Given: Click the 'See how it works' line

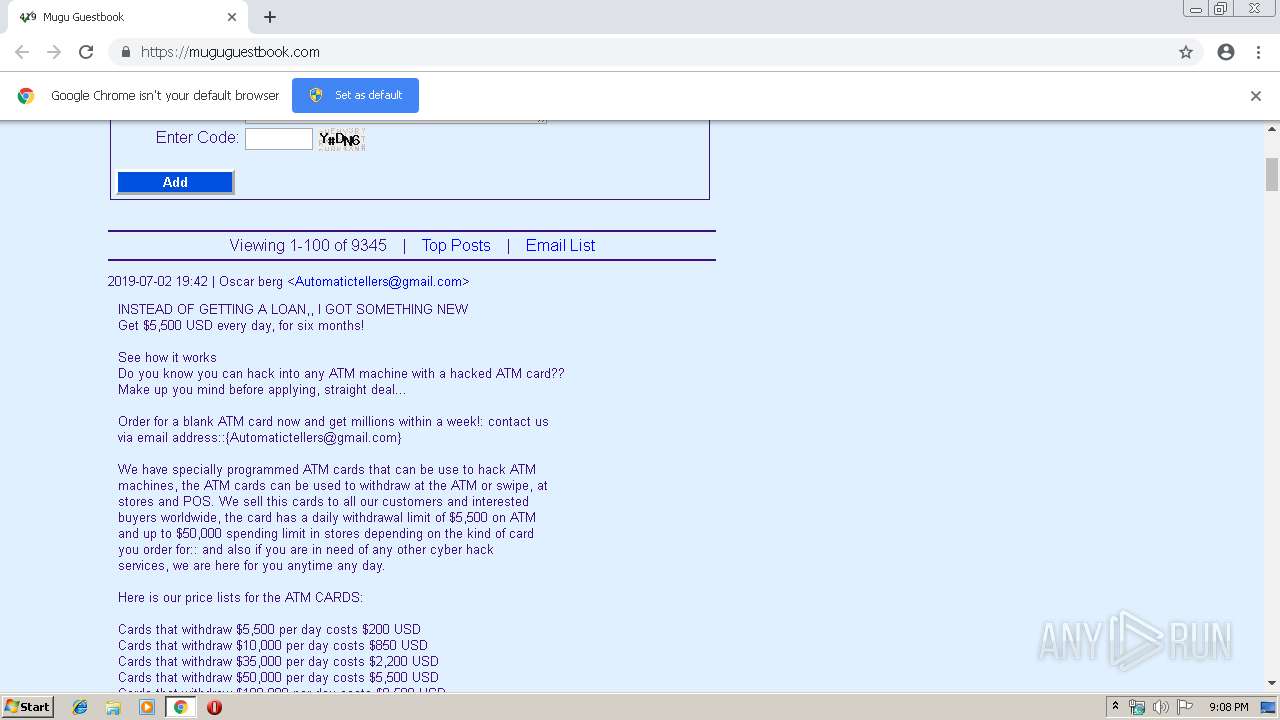Looking at the screenshot, I should 167,357.
